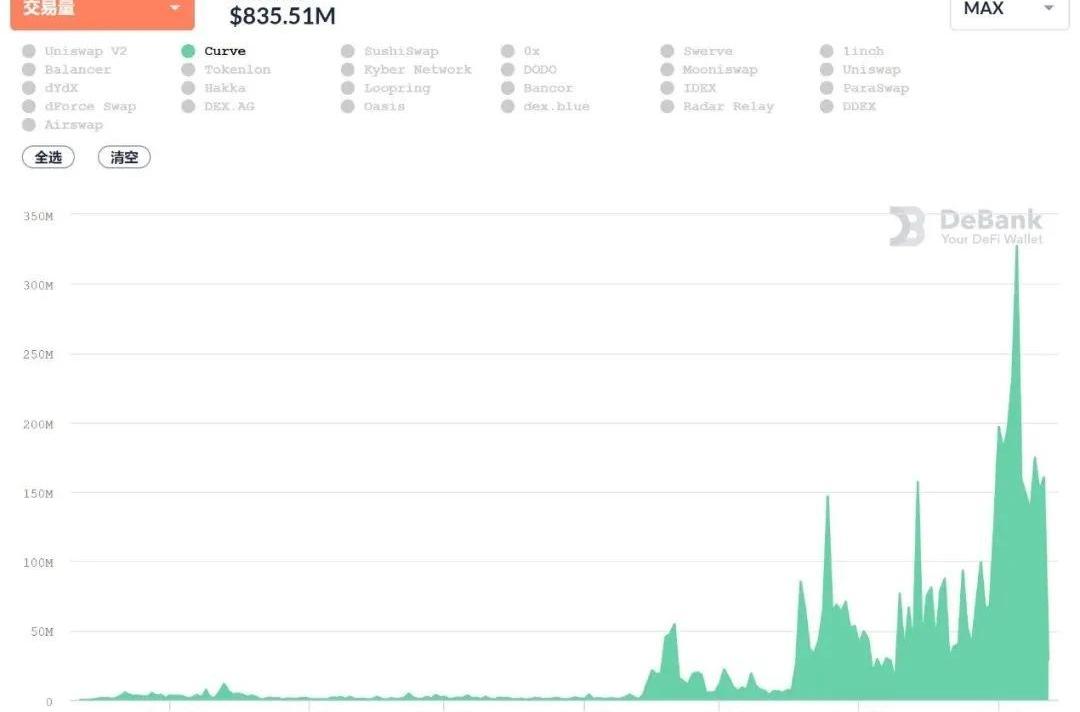Screen dimensions: 1080x712
Task: Click the Swerve legend dot
Action: pyautogui.click(x=667, y=51)
